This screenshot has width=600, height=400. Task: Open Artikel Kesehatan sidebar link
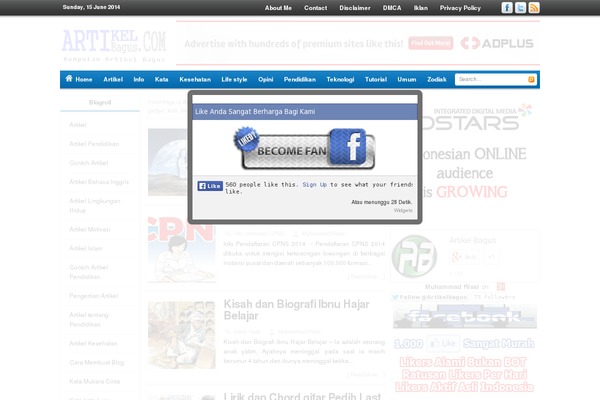pos(93,343)
